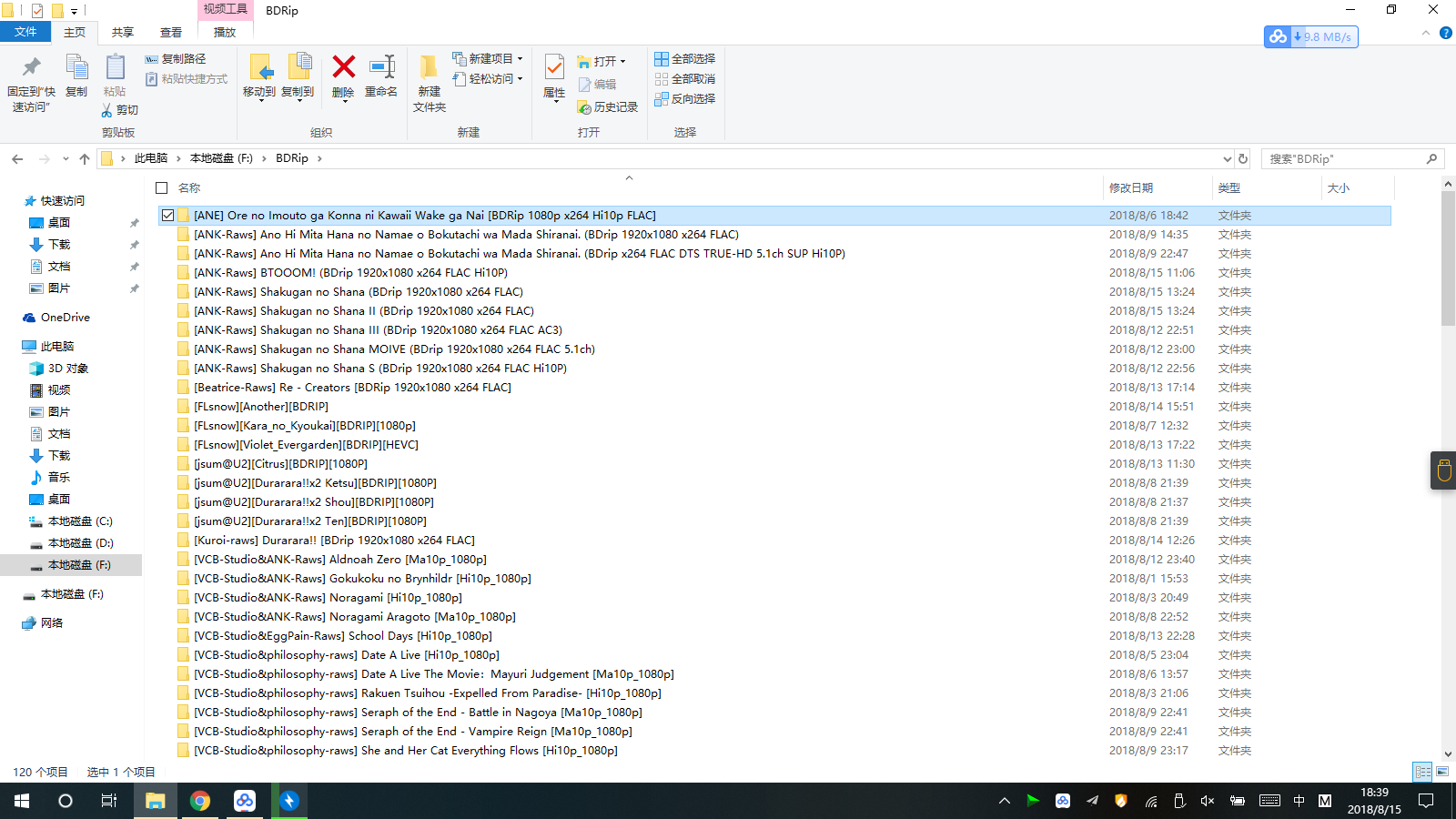Click the red Delete icon
The width and height of the screenshot is (1456, 819).
click(343, 66)
